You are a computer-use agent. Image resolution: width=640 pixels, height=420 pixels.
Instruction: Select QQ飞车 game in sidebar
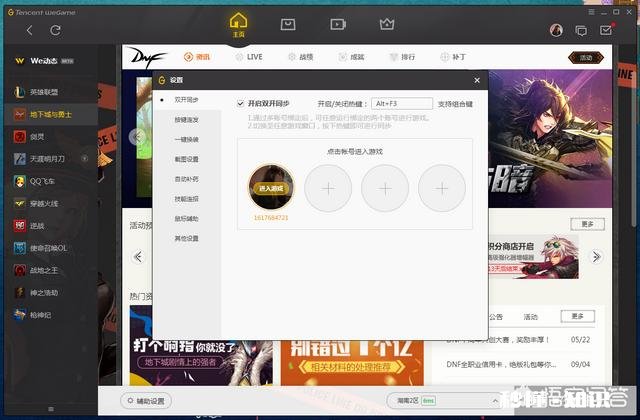51,181
